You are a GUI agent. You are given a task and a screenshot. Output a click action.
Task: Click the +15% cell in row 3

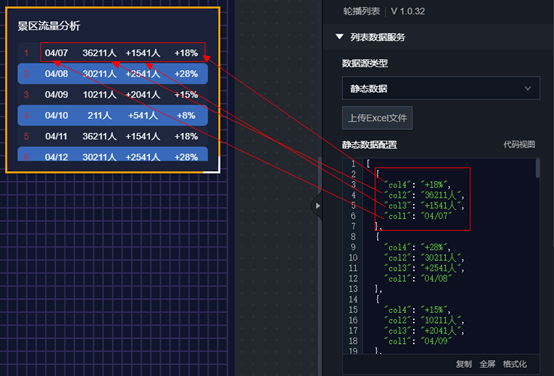pos(186,95)
